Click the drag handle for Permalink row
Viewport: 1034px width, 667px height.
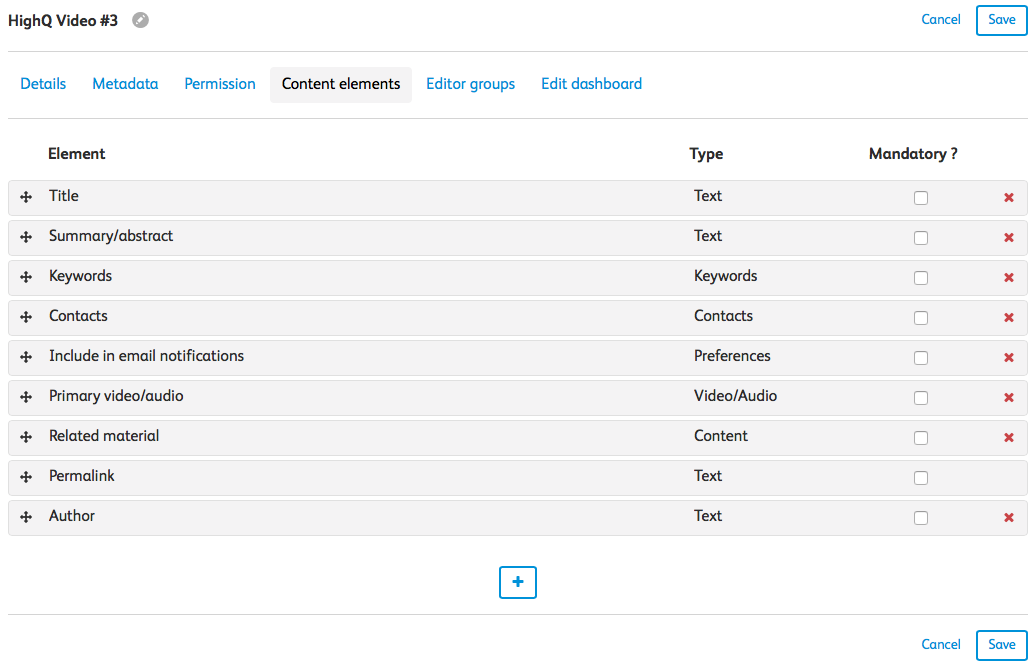pos(26,478)
